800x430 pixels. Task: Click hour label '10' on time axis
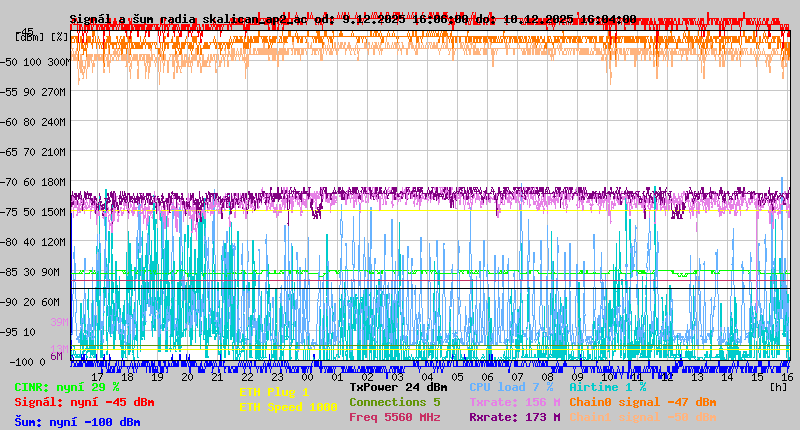tap(607, 377)
